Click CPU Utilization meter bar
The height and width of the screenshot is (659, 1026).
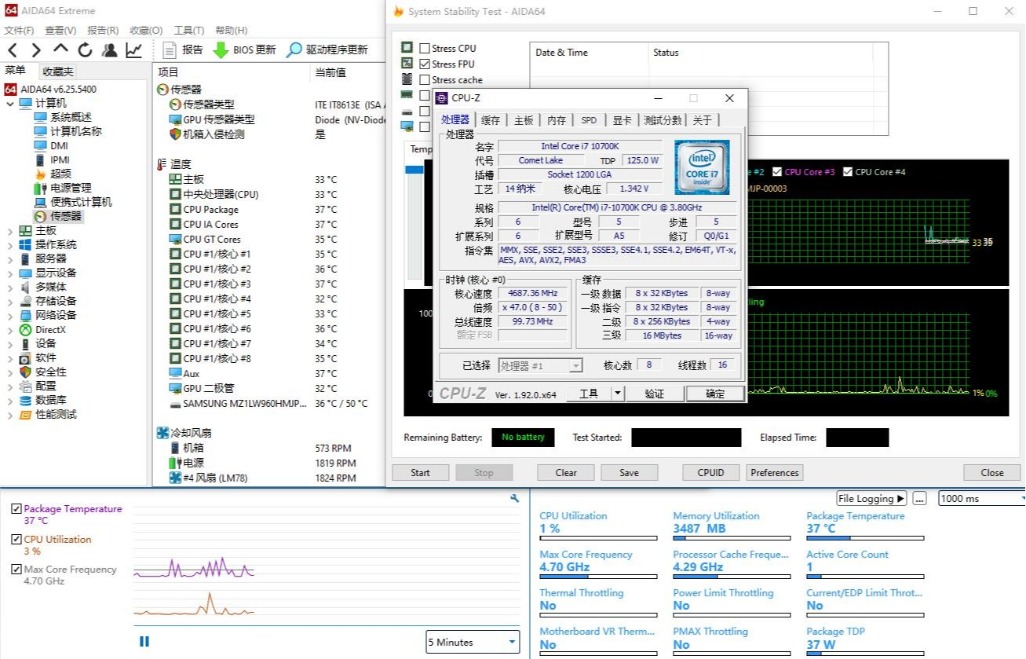coord(598,539)
